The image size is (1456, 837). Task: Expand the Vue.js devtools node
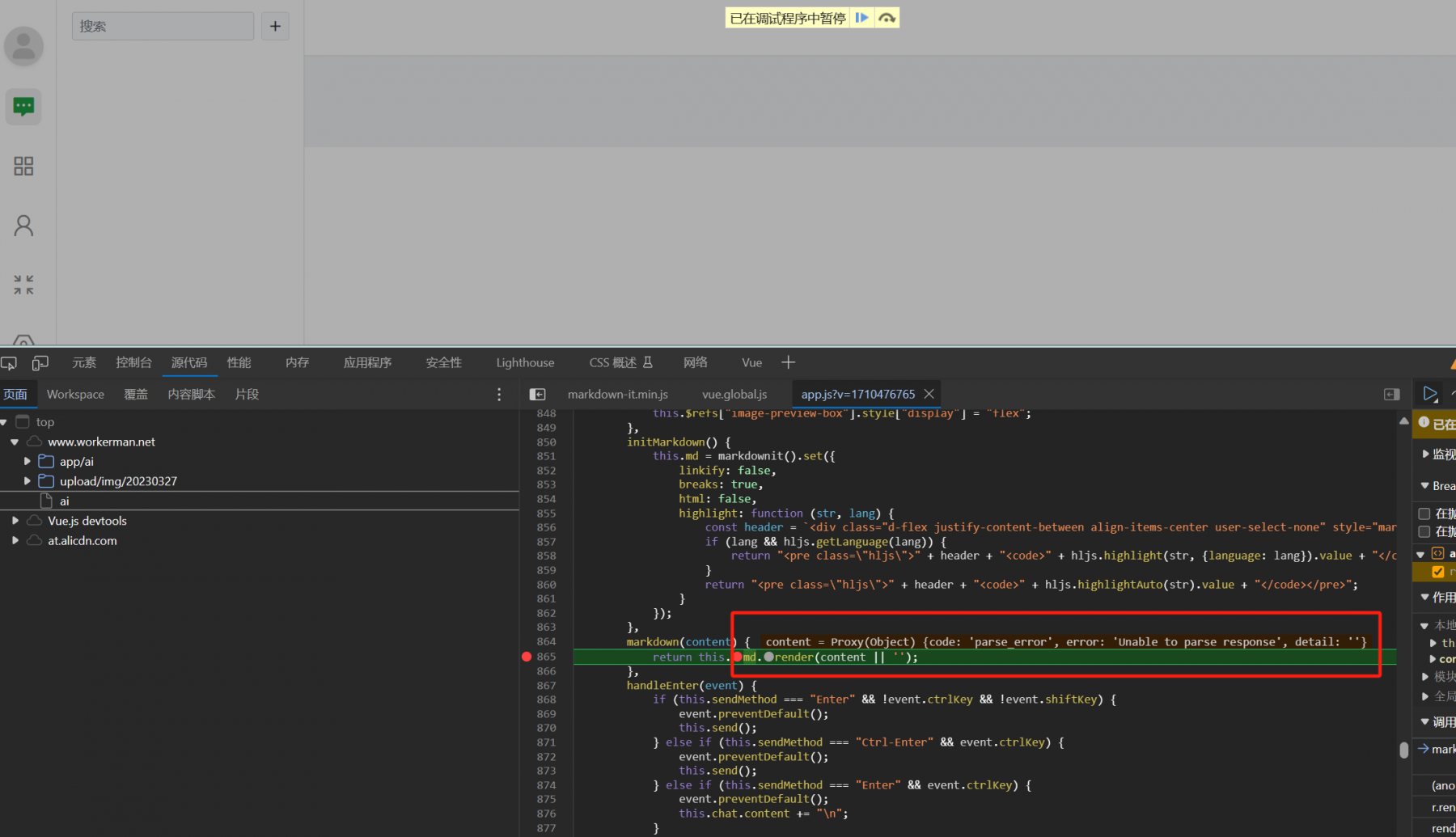pos(15,521)
